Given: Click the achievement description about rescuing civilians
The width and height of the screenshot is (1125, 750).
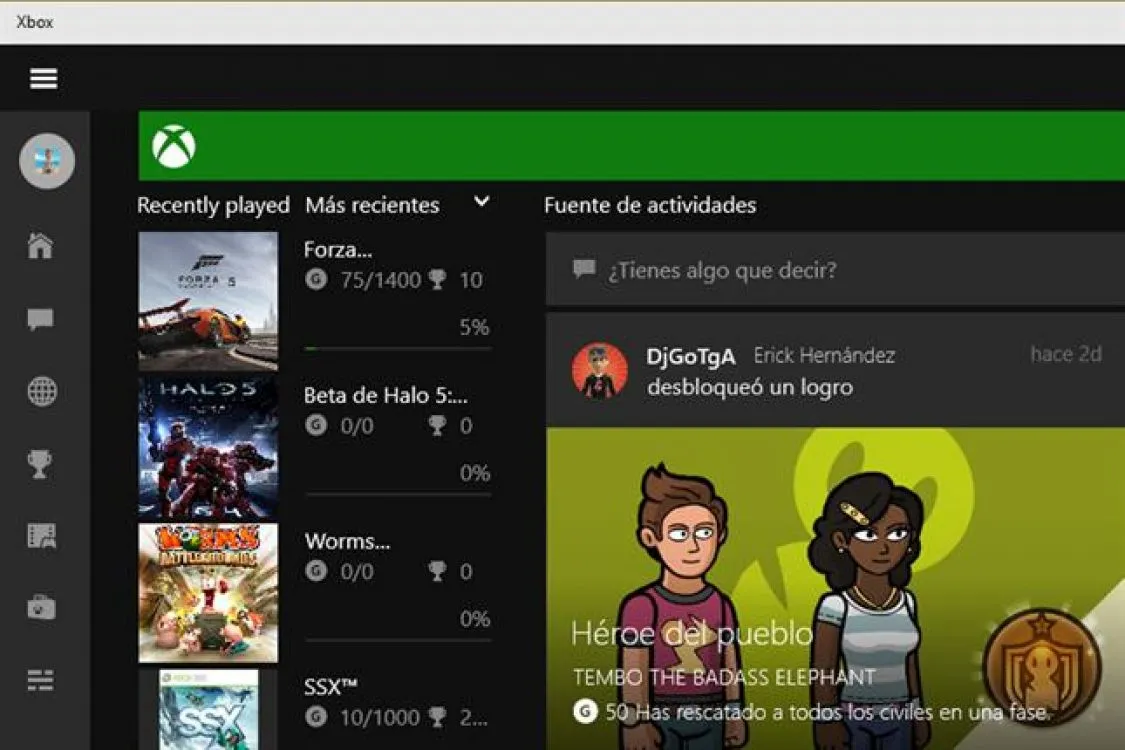Looking at the screenshot, I should (x=842, y=712).
